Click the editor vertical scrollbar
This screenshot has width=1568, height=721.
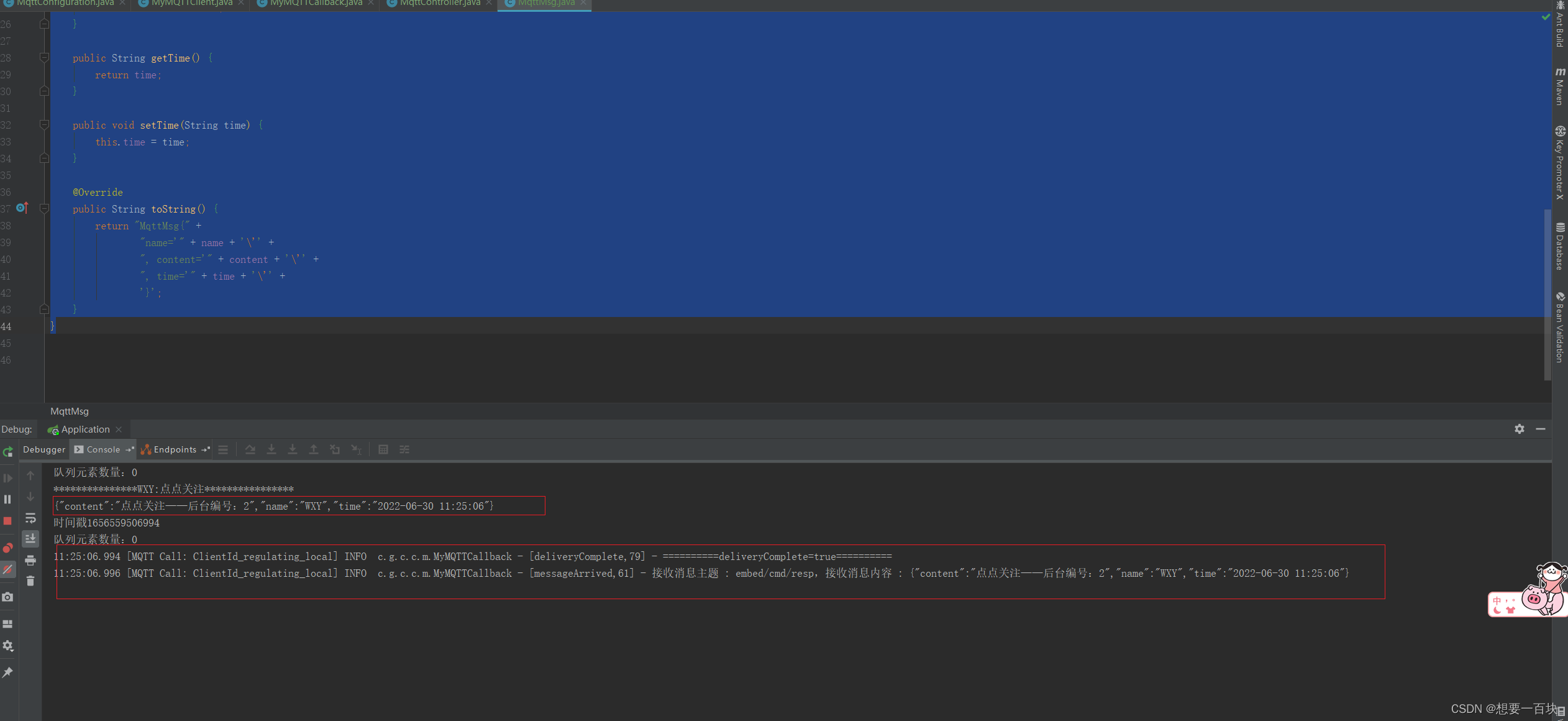point(1547,295)
